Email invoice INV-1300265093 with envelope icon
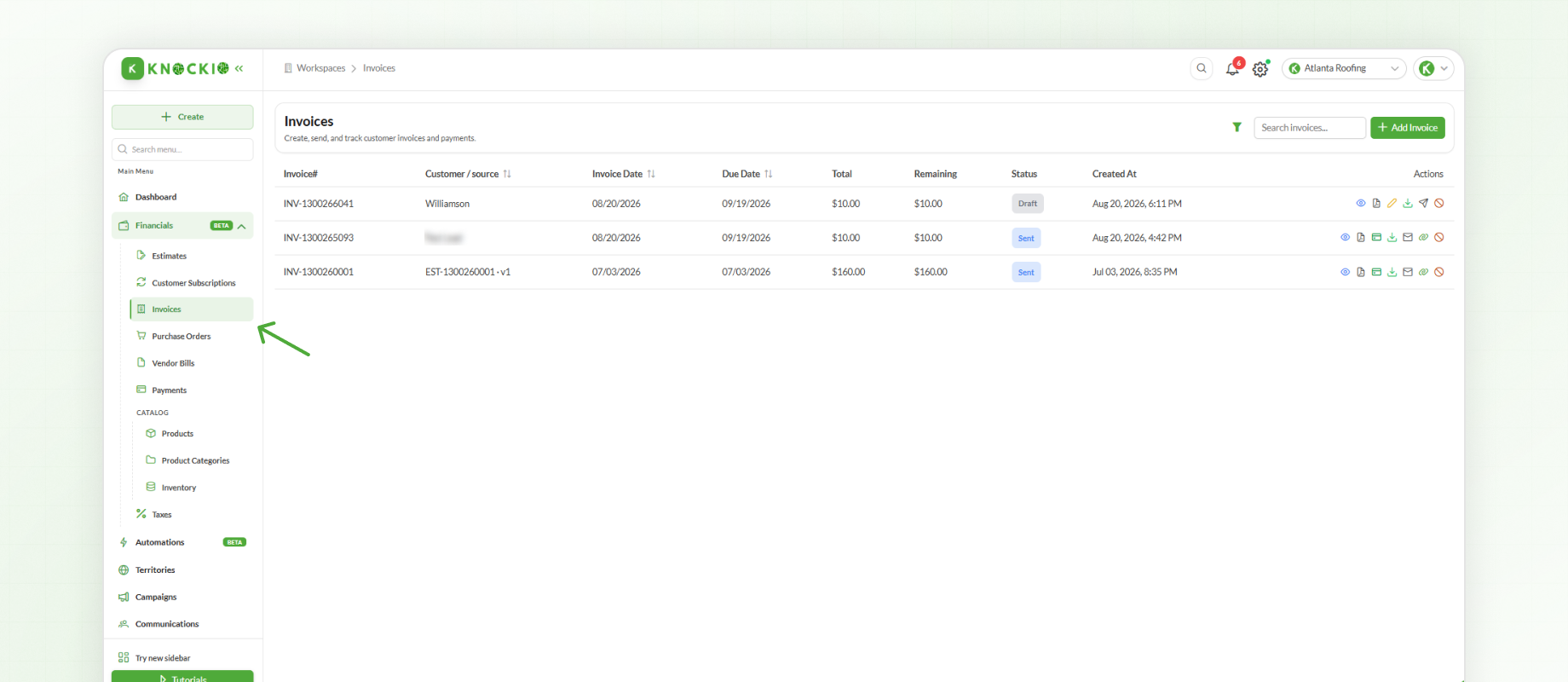 click(x=1408, y=237)
